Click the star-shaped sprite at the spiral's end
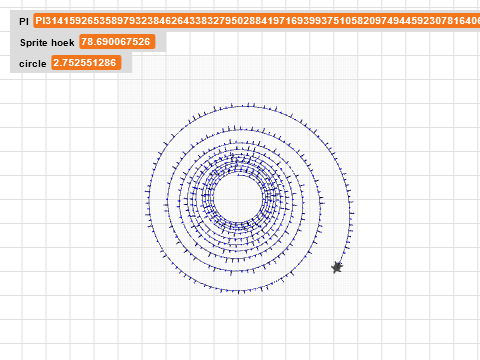Screen dimensions: 480x360 point(337,267)
